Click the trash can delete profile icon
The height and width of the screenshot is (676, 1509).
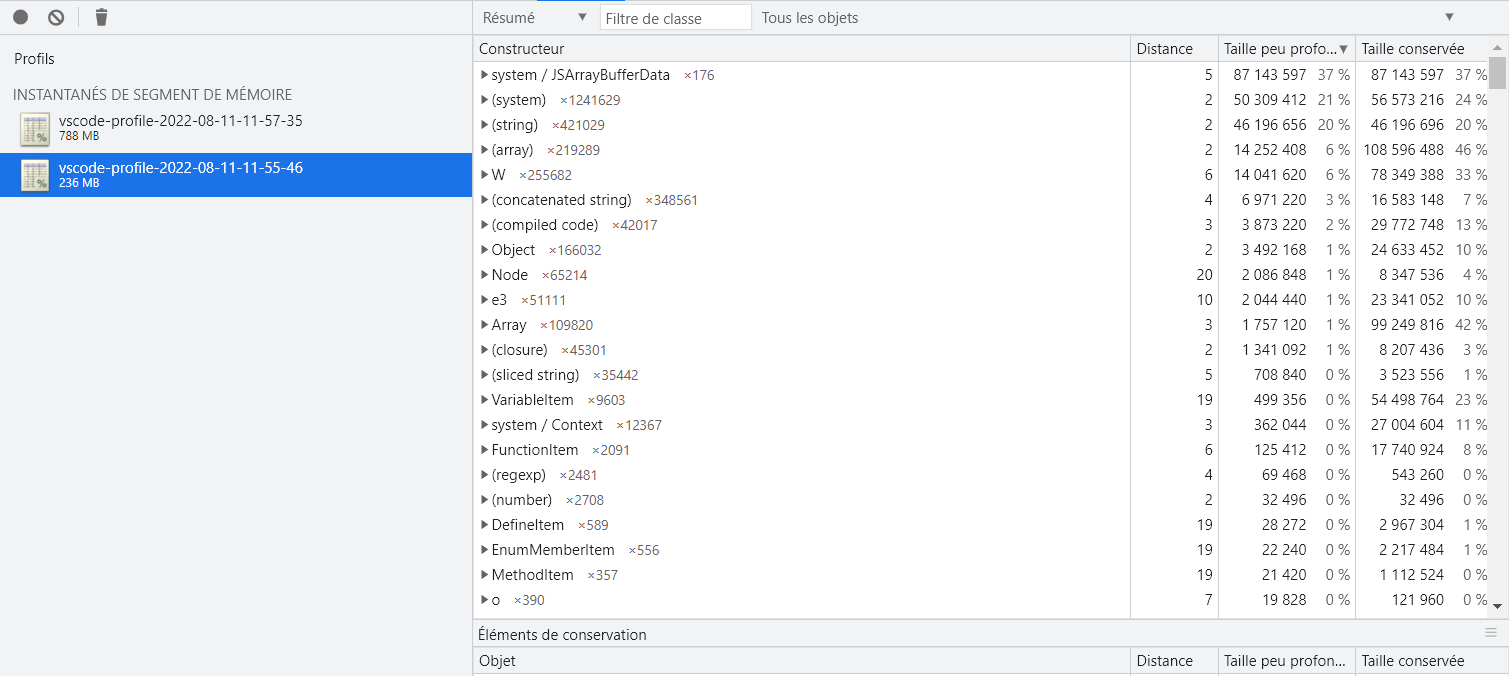point(101,17)
